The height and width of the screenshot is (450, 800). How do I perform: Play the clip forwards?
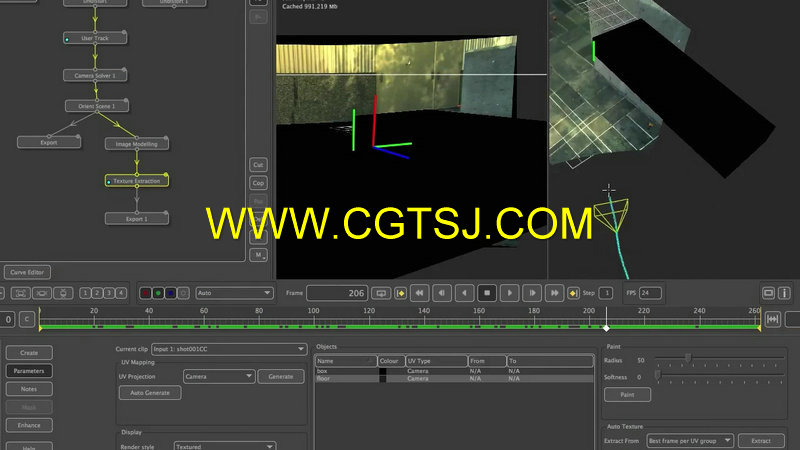click(509, 293)
